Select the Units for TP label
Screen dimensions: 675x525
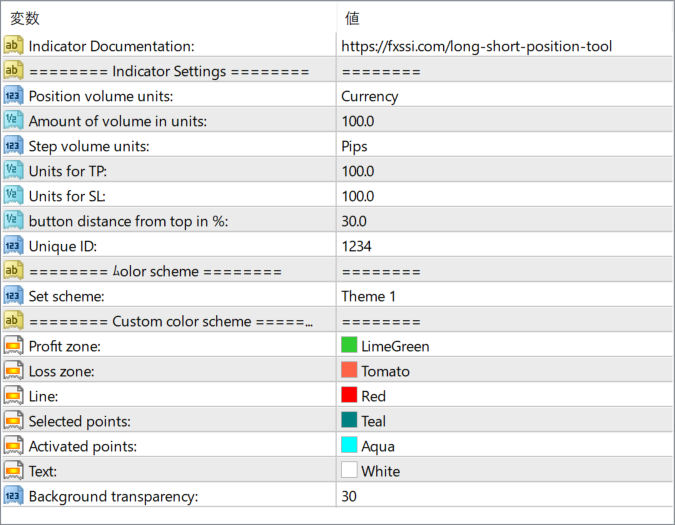(x=68, y=171)
